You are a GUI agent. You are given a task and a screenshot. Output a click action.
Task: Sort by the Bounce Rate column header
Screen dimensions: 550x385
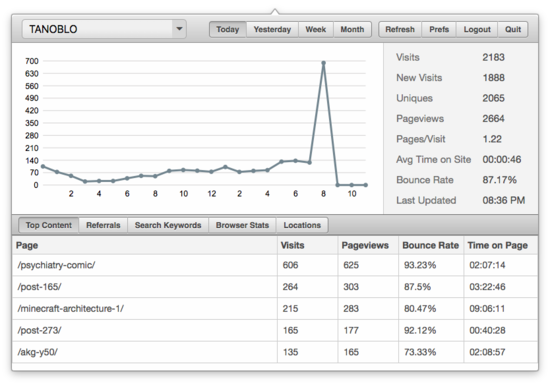(431, 245)
